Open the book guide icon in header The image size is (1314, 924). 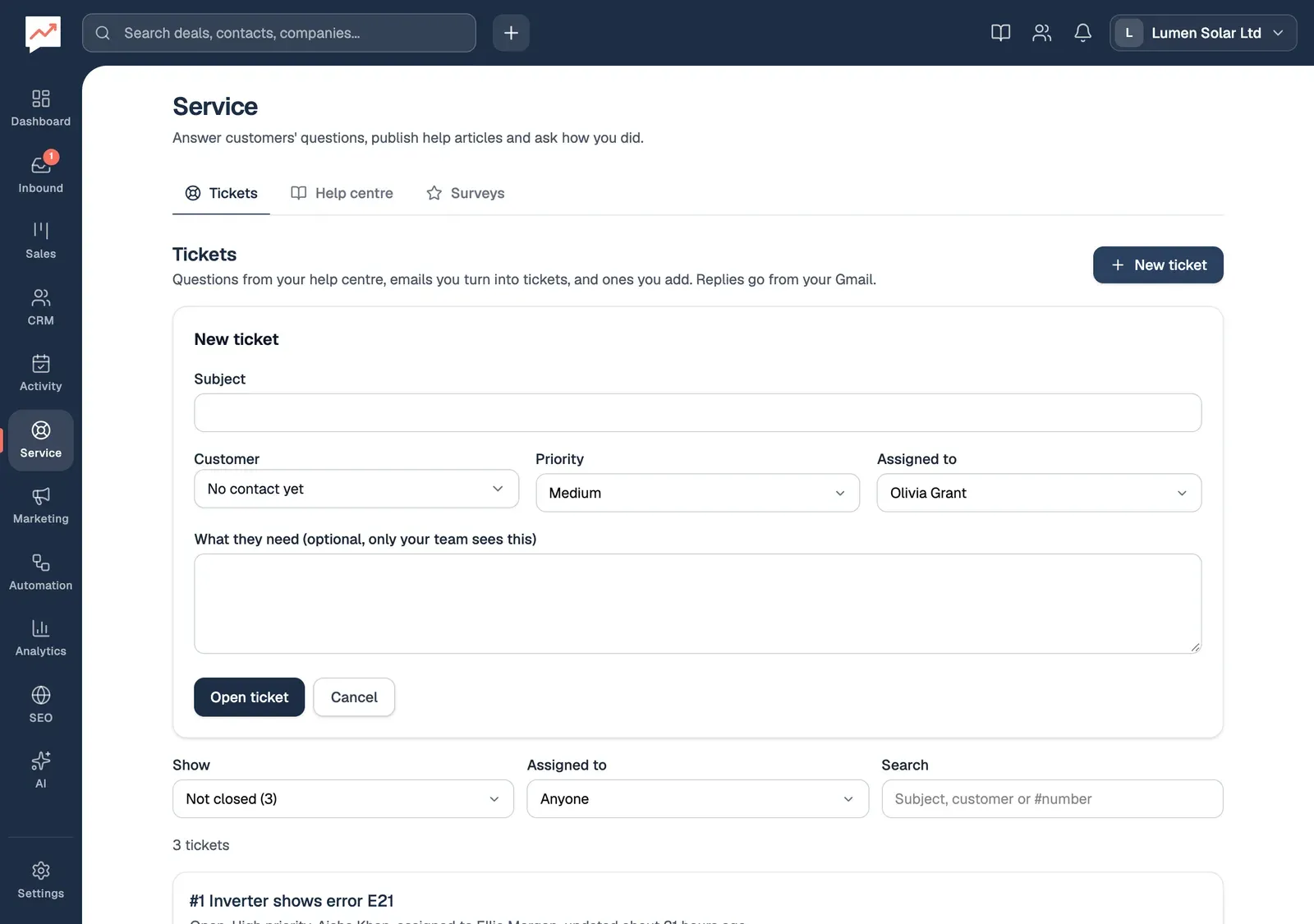tap(1000, 33)
